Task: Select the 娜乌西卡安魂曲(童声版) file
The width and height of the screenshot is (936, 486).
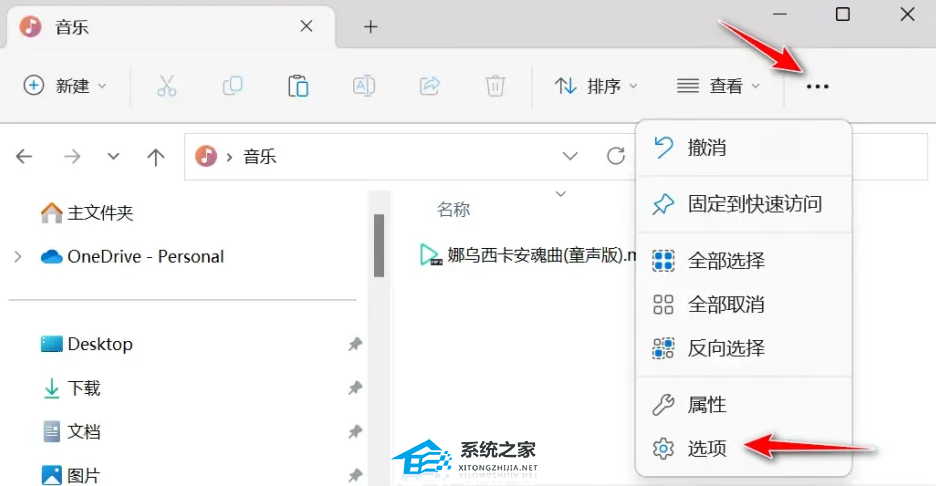Action: 528,256
